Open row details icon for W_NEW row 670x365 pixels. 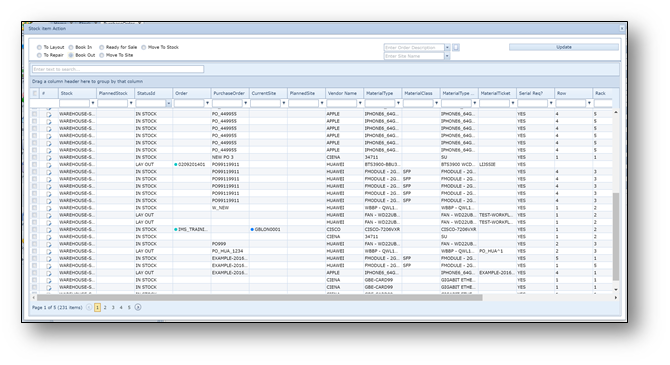pyautogui.click(x=49, y=208)
